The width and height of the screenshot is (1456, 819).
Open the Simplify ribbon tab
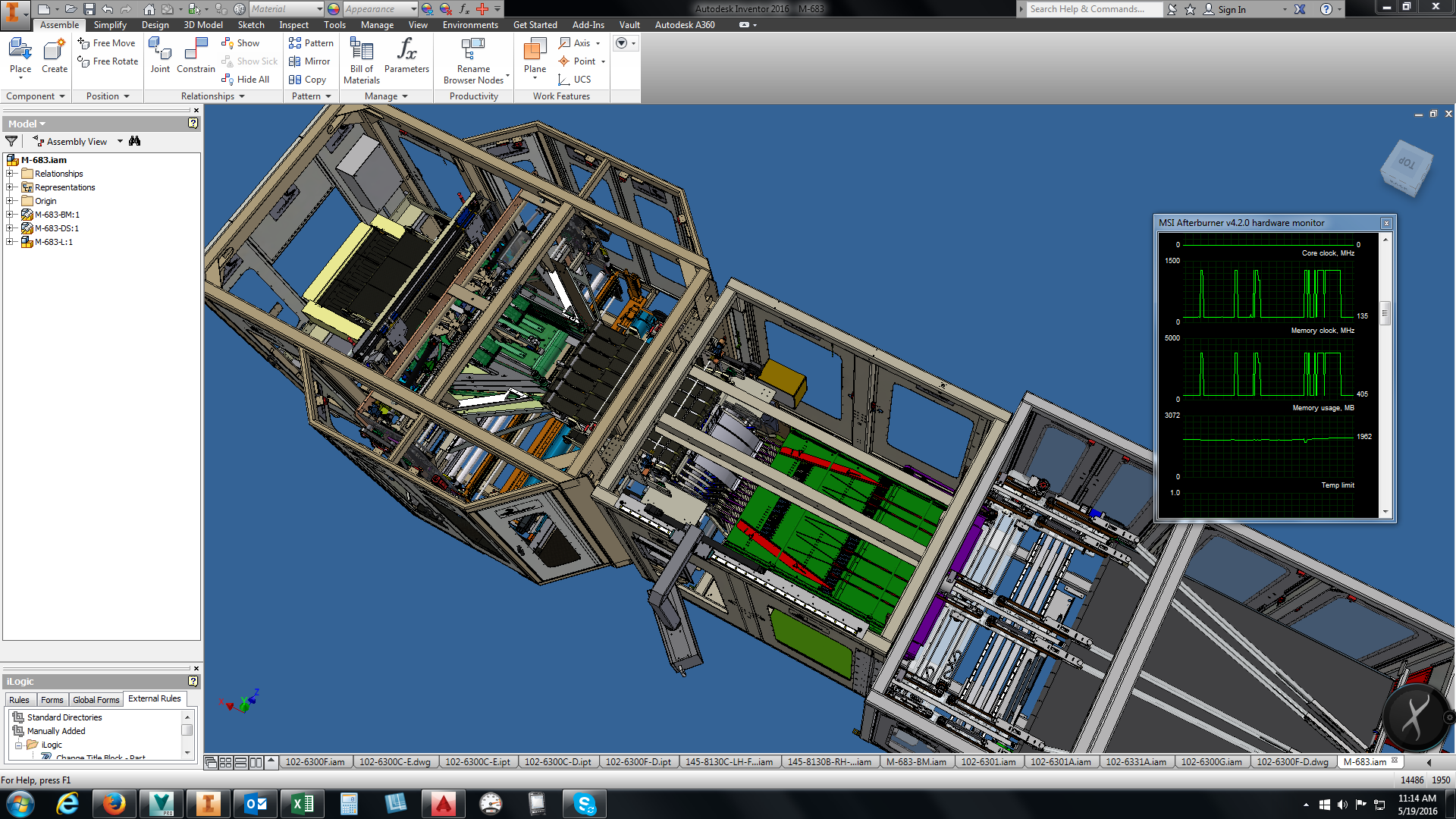[x=110, y=25]
